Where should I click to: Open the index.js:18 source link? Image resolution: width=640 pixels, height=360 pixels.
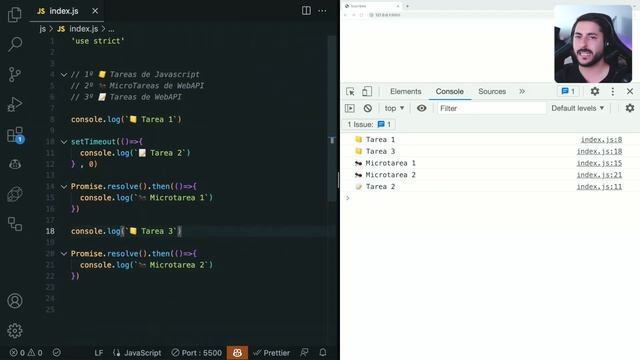click(599, 151)
